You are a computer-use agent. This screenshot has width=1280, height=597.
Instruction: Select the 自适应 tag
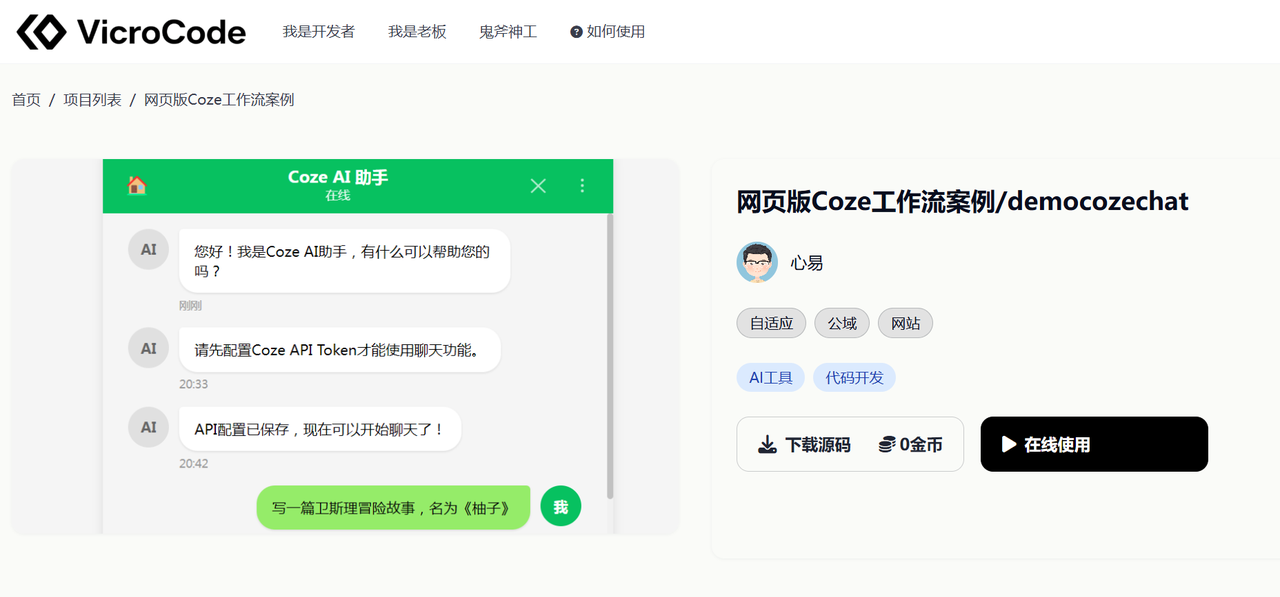pos(771,323)
